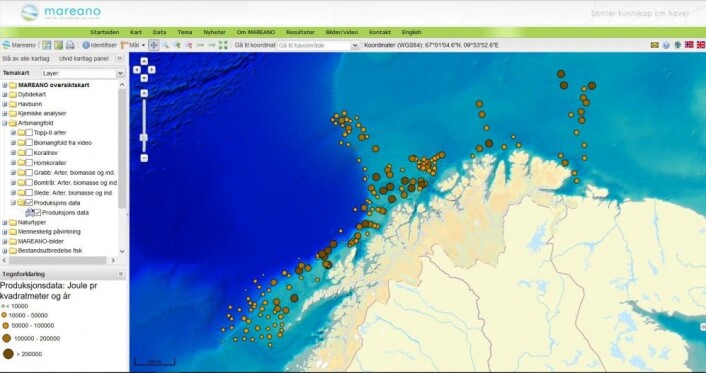
Task: Collapse the Tegnforklaring legend panel
Action: tap(121, 274)
